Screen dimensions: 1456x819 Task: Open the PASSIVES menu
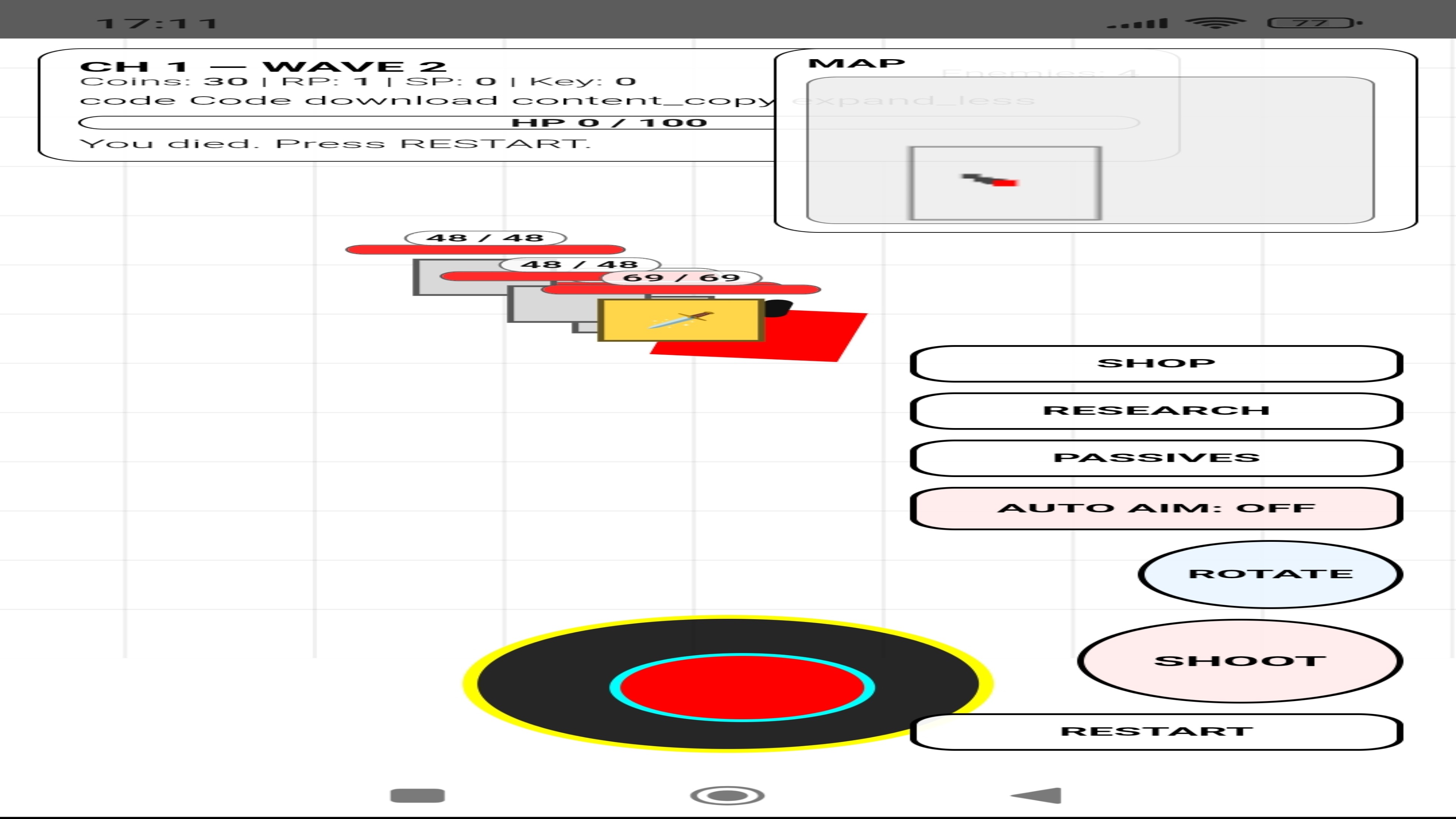pyautogui.click(x=1156, y=458)
